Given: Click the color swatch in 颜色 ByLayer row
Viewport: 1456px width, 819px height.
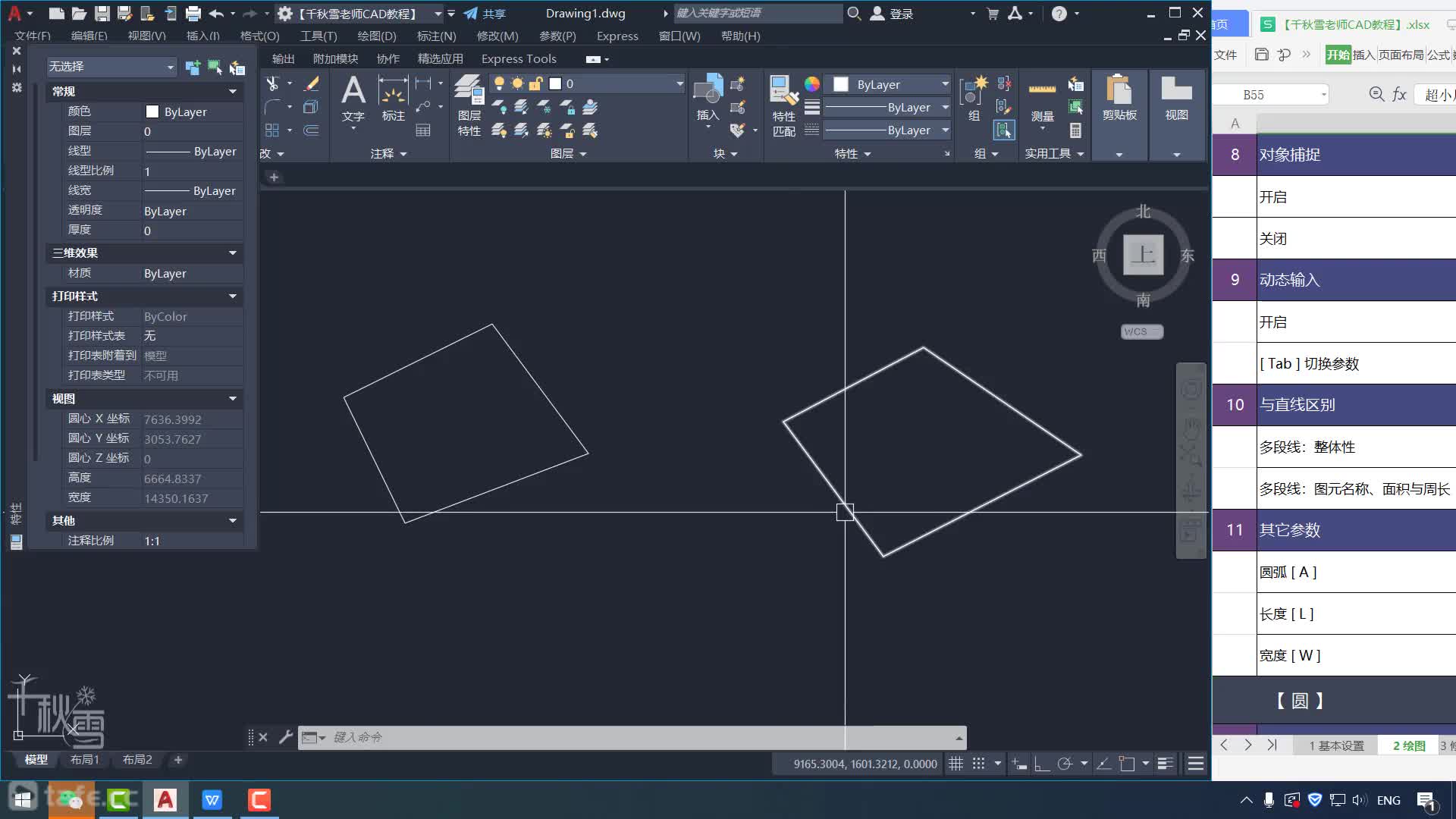Looking at the screenshot, I should (152, 111).
